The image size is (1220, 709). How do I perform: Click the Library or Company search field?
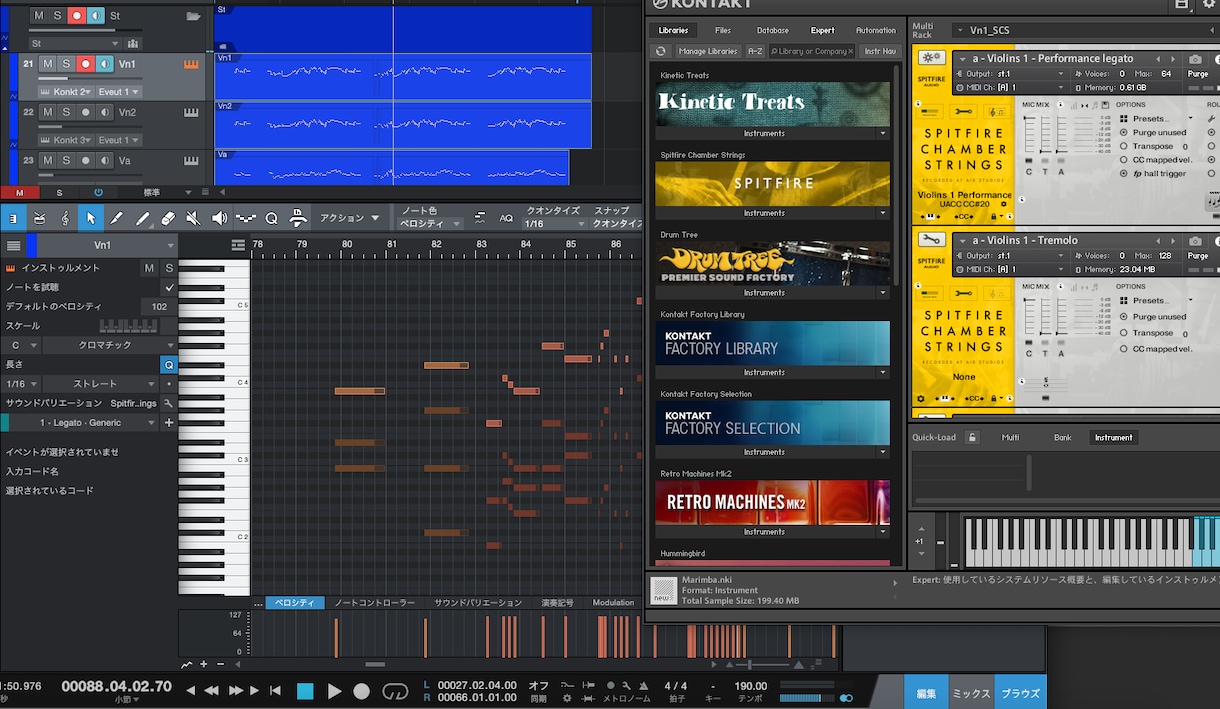click(x=812, y=51)
